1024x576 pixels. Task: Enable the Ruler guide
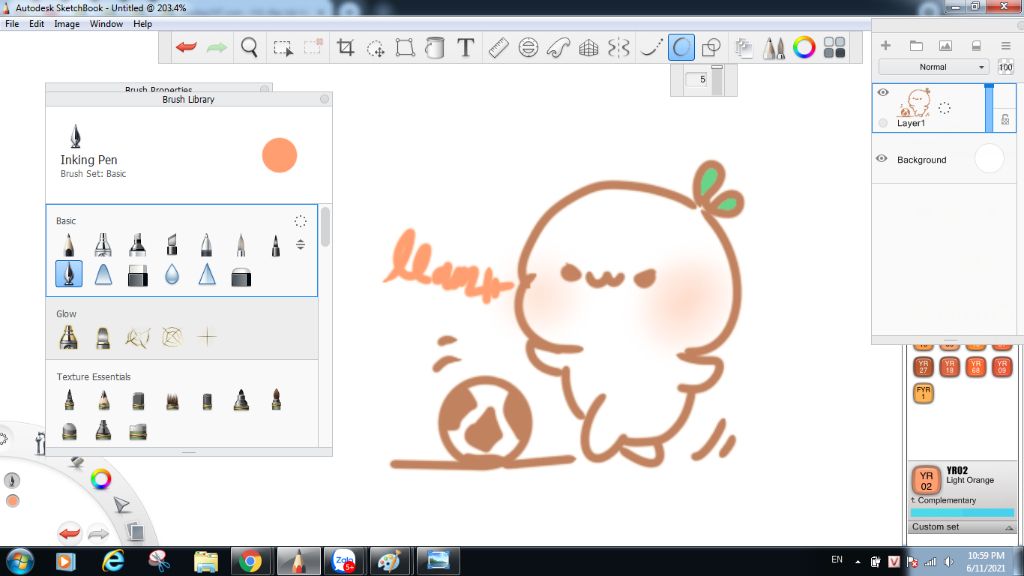[498, 47]
